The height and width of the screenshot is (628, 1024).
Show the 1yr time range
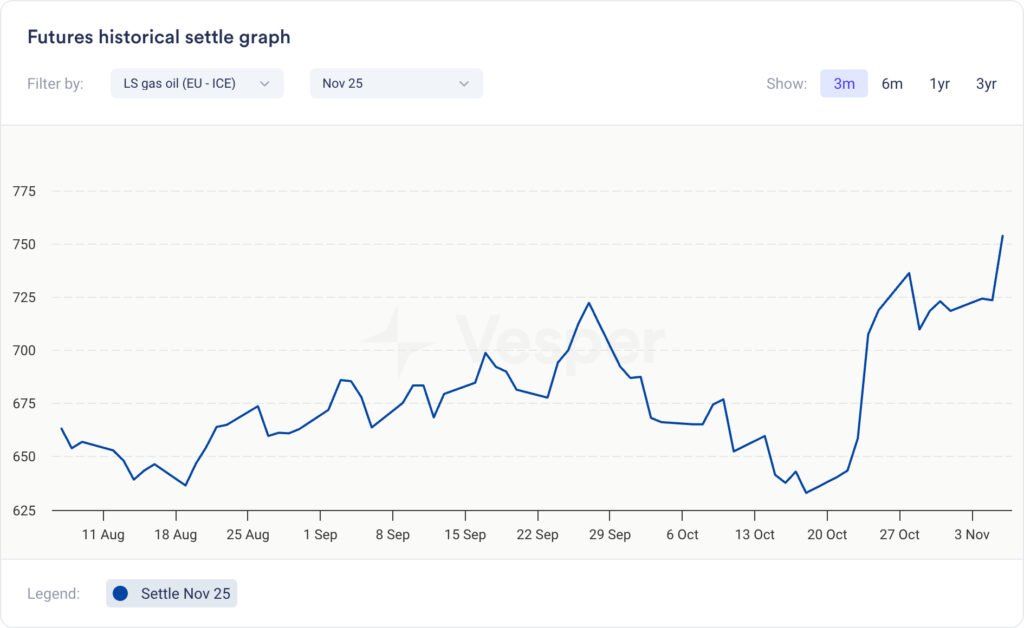pos(939,84)
